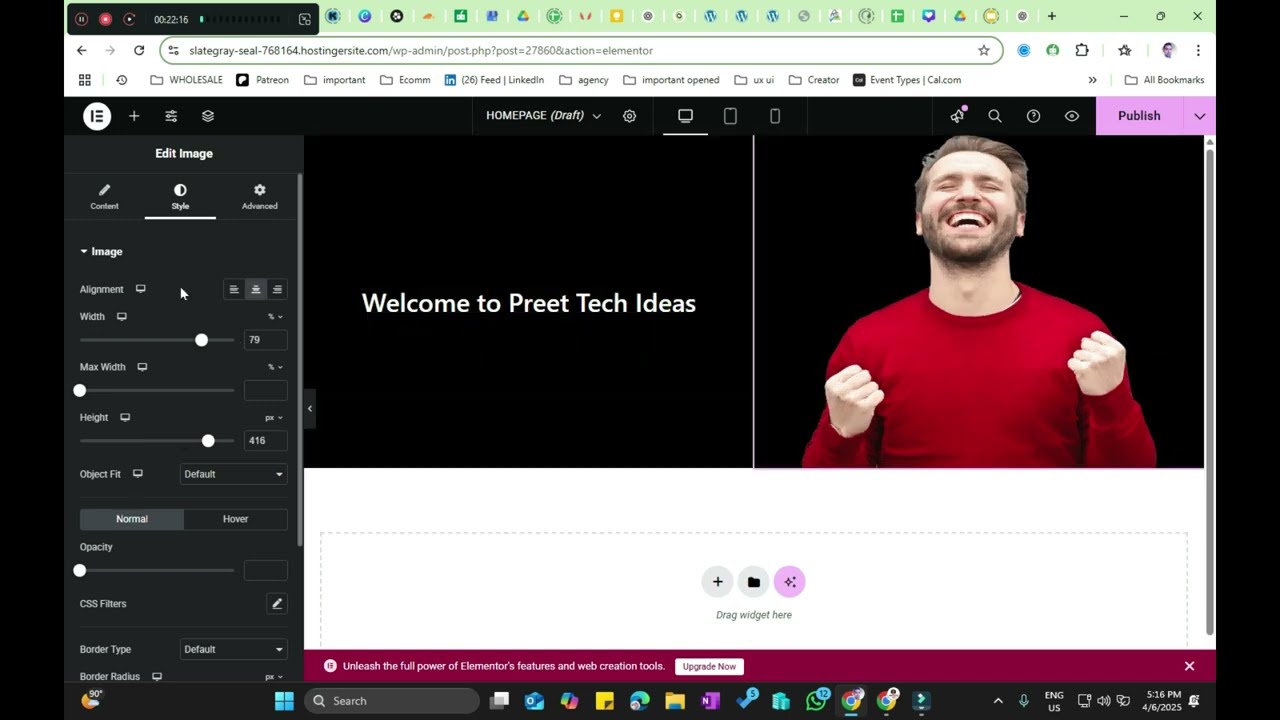Switch to desktop device view
This screenshot has height=720, width=1280.
click(x=685, y=116)
